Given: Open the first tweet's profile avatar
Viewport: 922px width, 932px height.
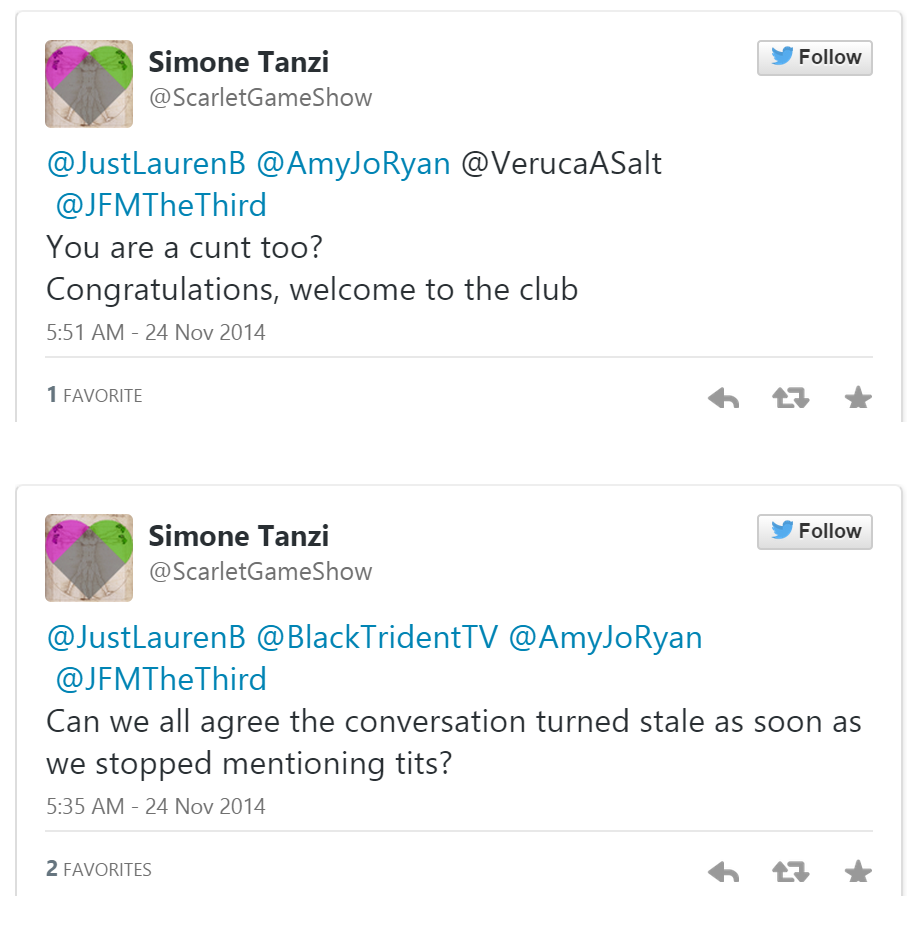Looking at the screenshot, I should (x=89, y=84).
